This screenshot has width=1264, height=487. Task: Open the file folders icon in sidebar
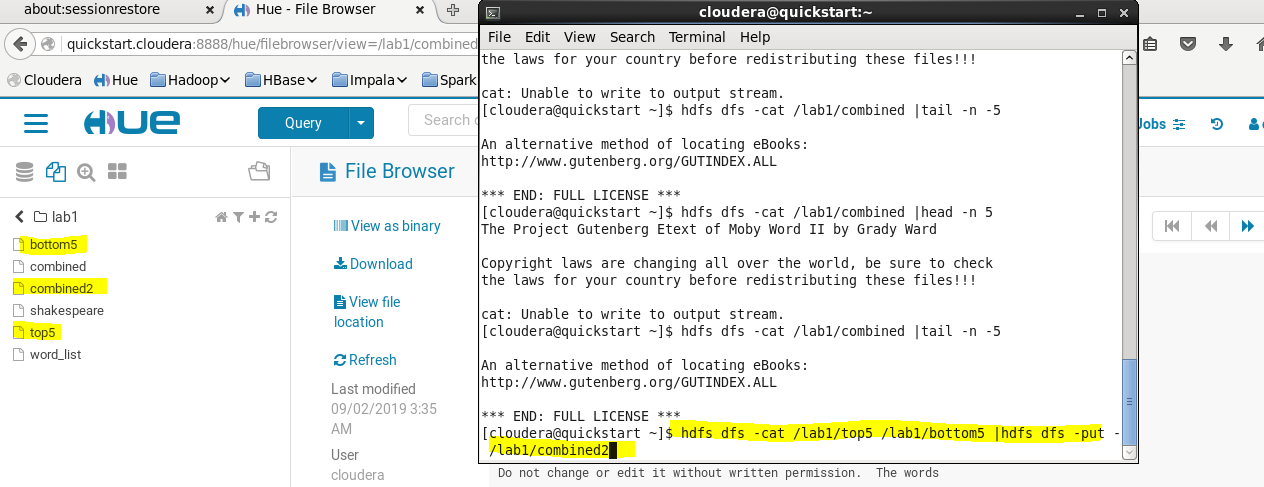pos(259,172)
